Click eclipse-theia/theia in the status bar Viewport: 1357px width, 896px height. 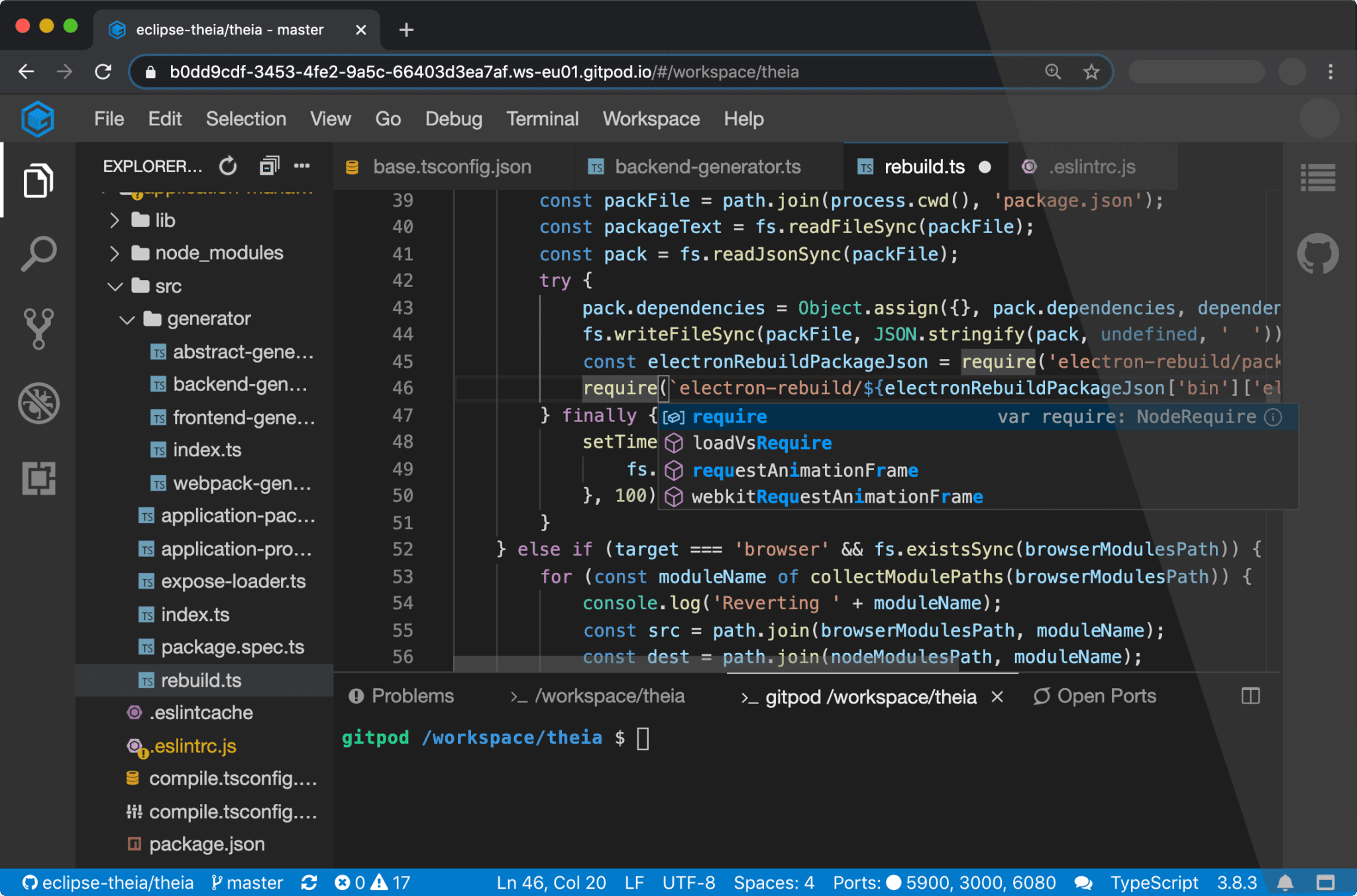[x=107, y=882]
